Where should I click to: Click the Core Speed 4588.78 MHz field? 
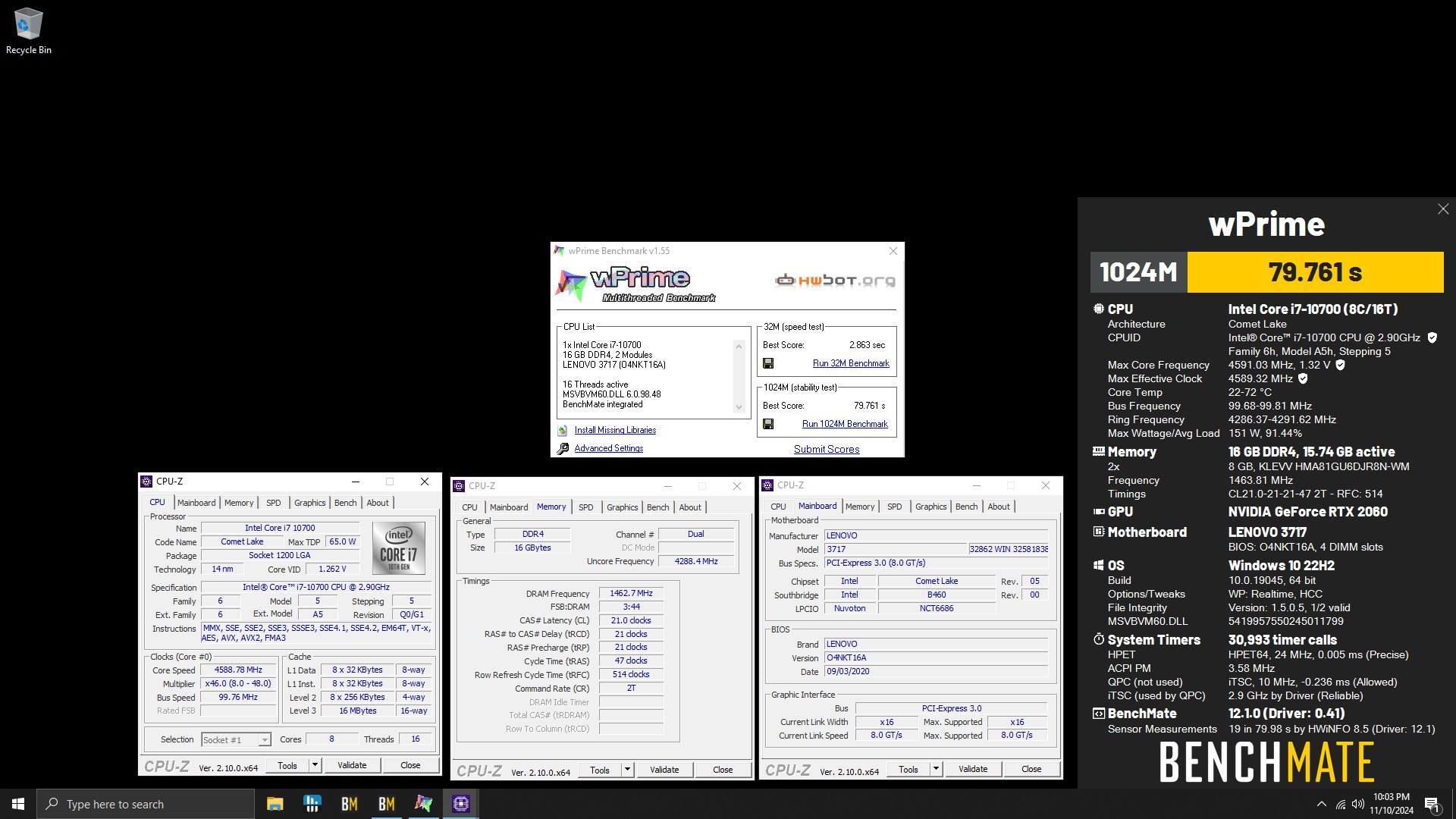click(238, 670)
